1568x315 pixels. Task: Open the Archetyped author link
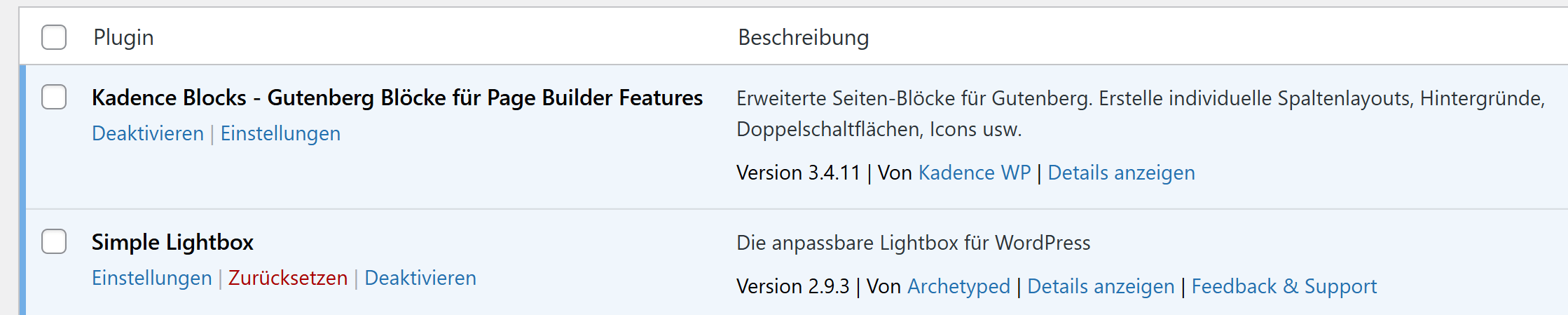click(x=958, y=286)
